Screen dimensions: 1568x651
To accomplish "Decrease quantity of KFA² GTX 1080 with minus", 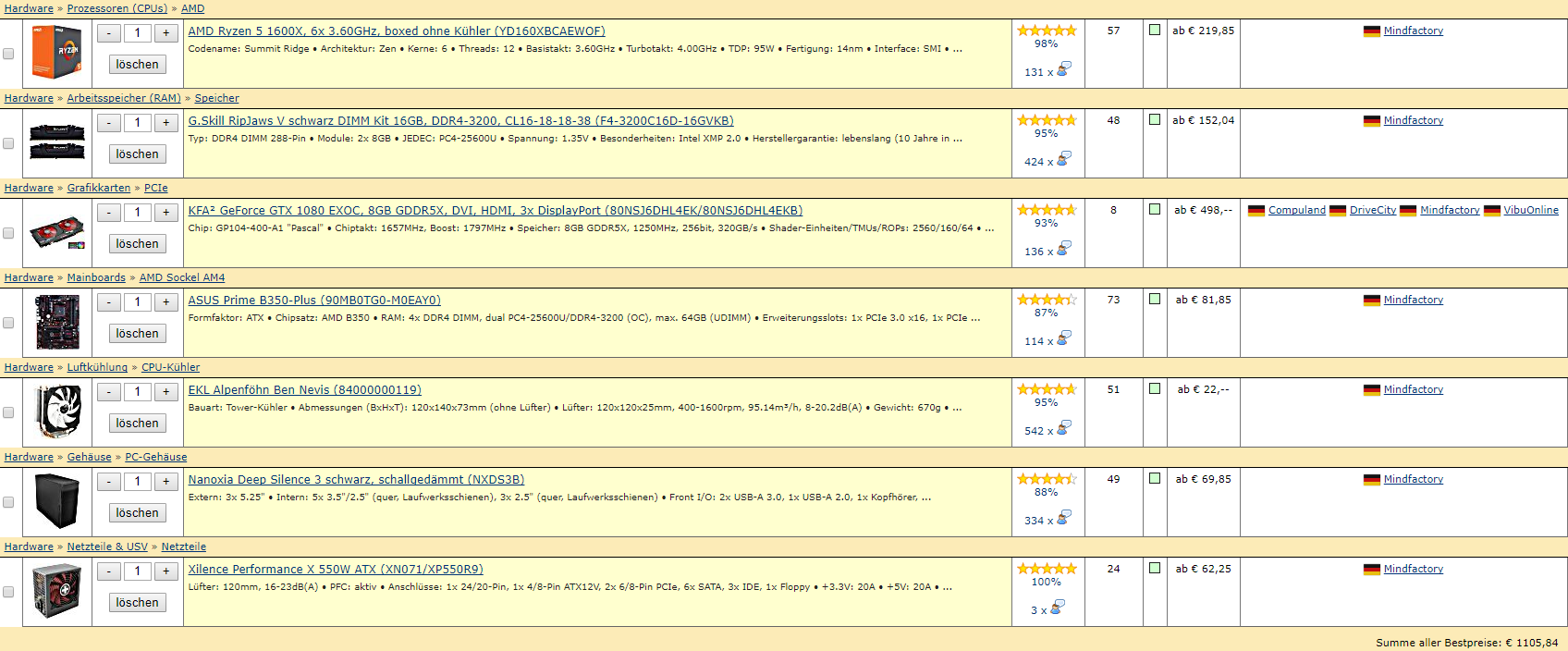I will click(109, 213).
